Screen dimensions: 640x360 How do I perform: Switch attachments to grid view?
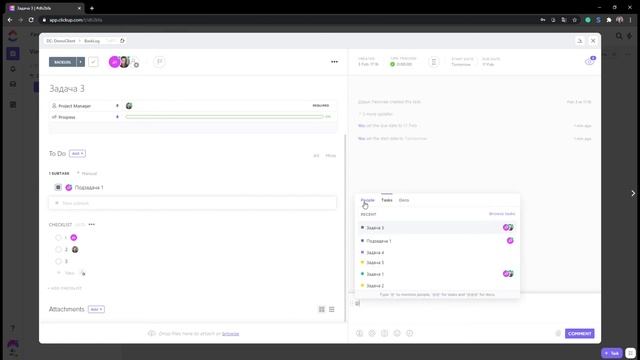tap(322, 309)
